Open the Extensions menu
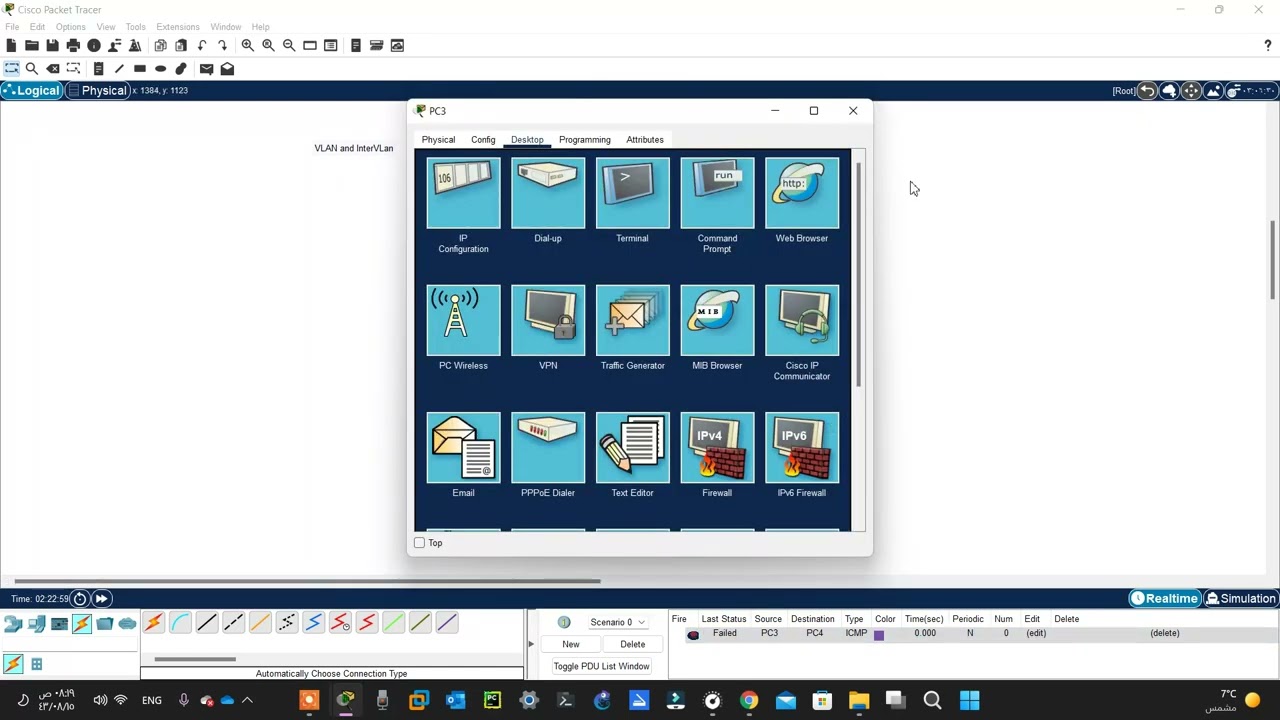Viewport: 1280px width, 720px height. 177,27
